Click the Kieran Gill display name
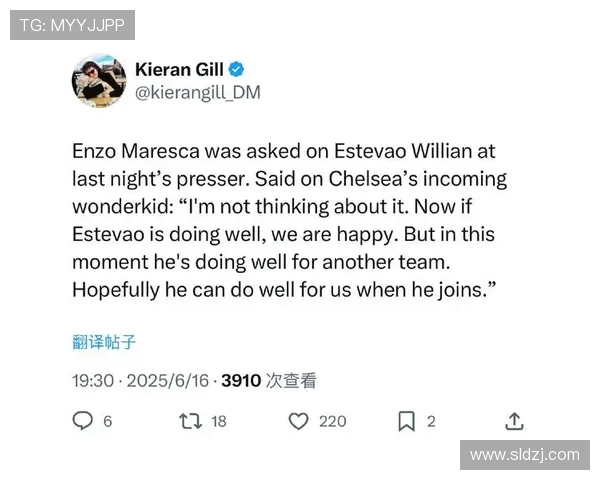This screenshot has width=600, height=480. point(179,70)
